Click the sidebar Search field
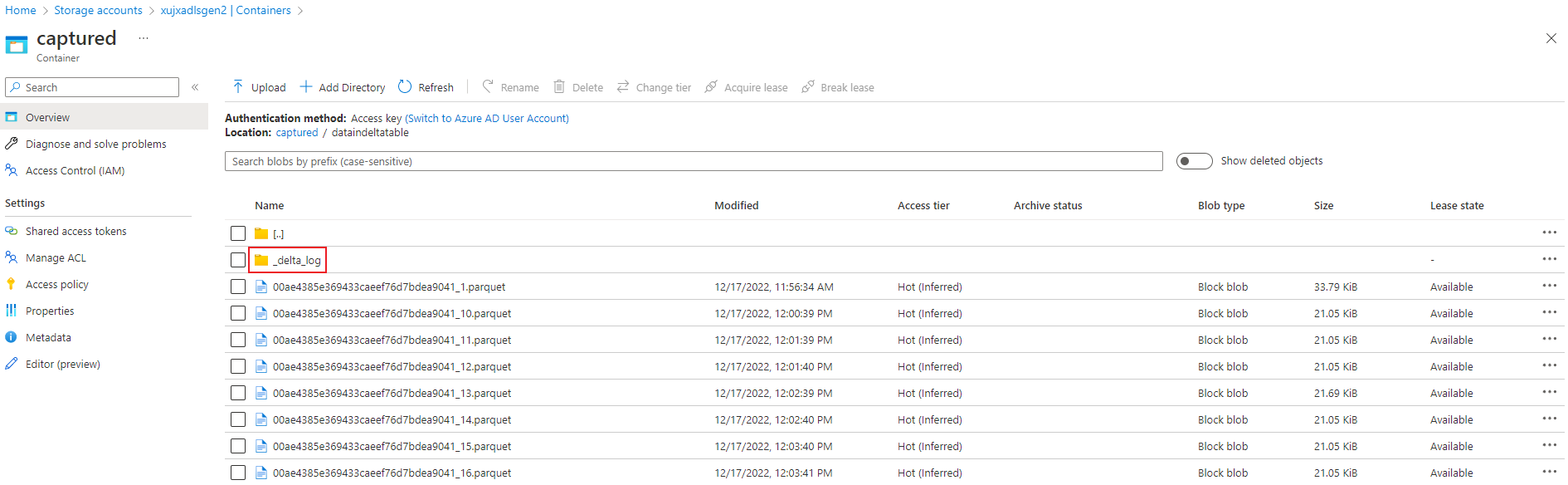The image size is (1568, 485). tap(92, 87)
